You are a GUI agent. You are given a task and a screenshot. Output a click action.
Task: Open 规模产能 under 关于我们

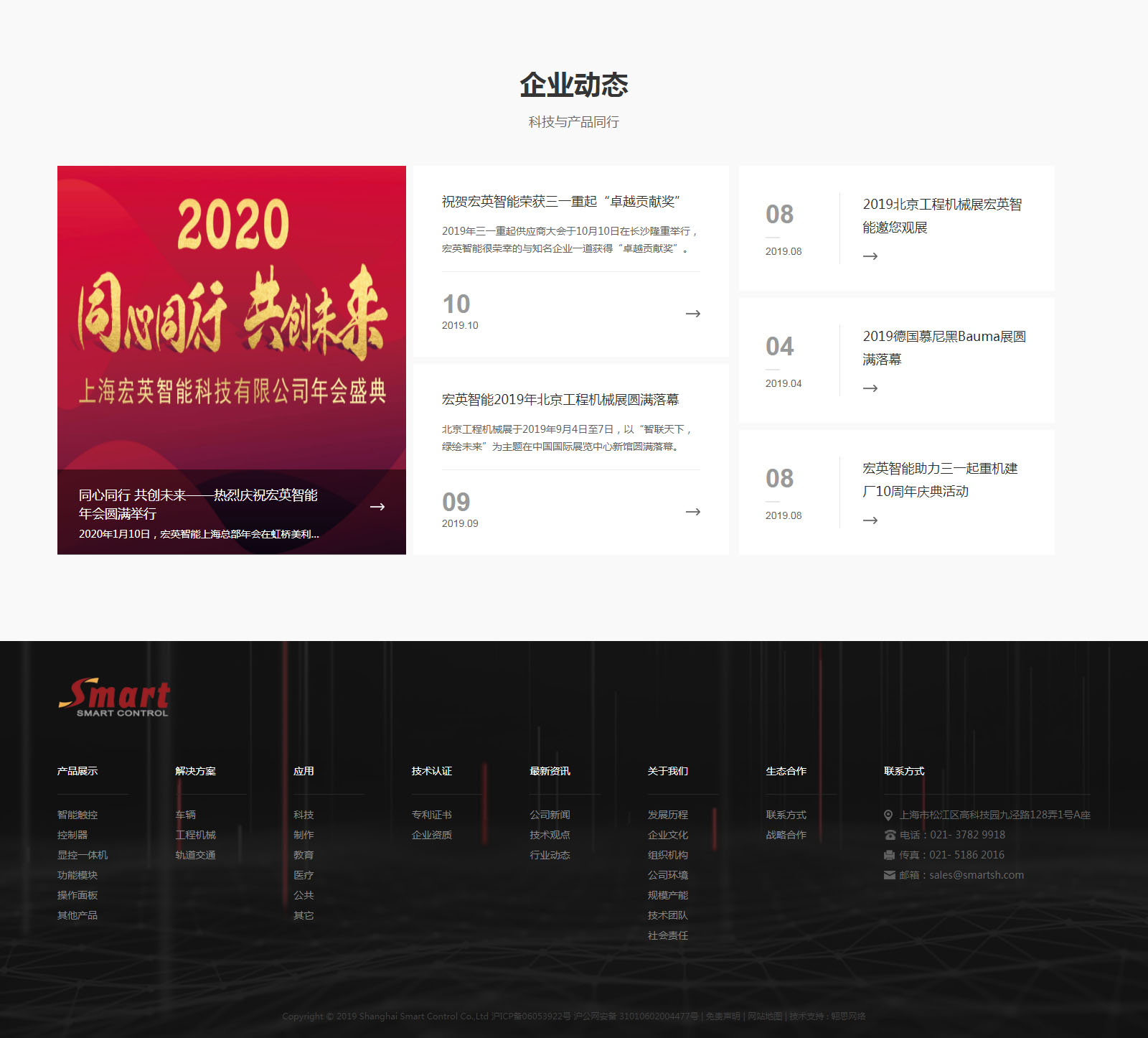(x=668, y=895)
